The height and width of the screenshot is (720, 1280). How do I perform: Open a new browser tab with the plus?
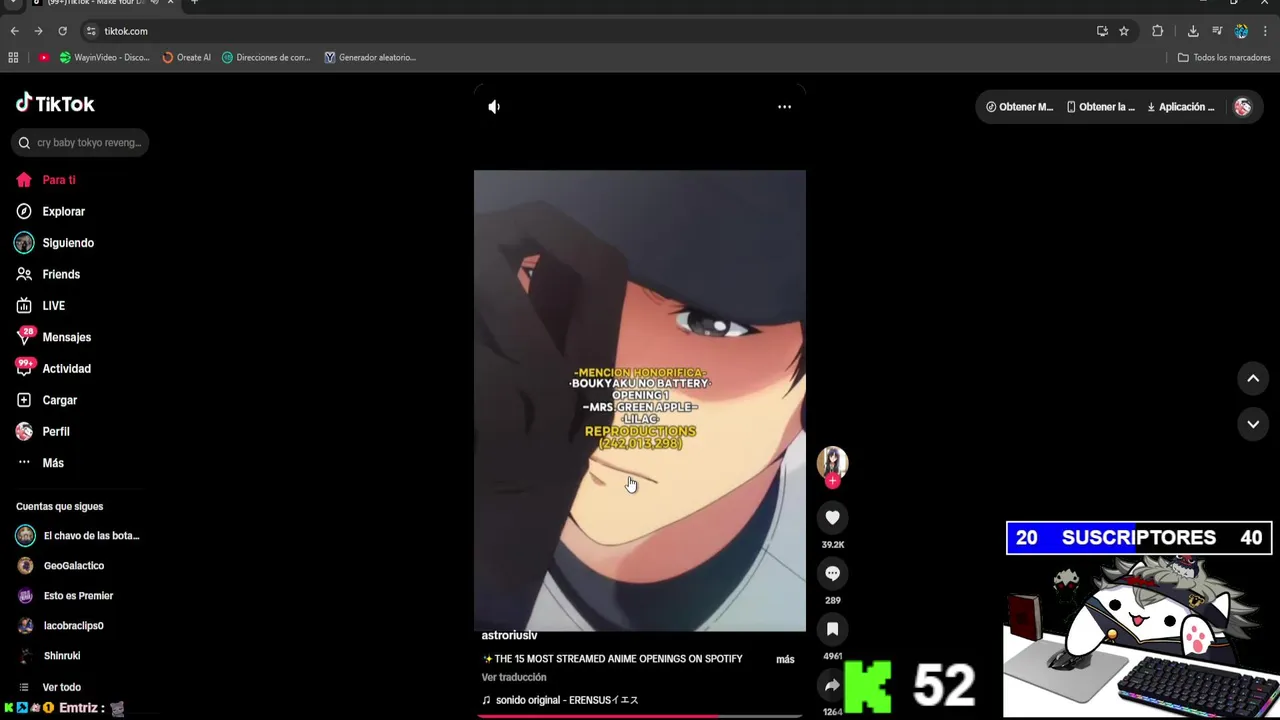(x=194, y=2)
